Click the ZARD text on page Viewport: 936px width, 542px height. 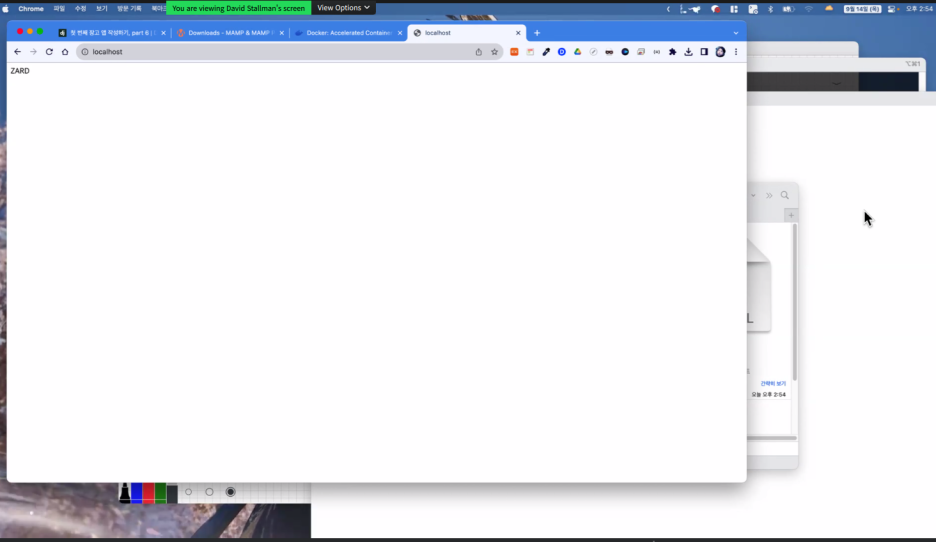click(20, 71)
